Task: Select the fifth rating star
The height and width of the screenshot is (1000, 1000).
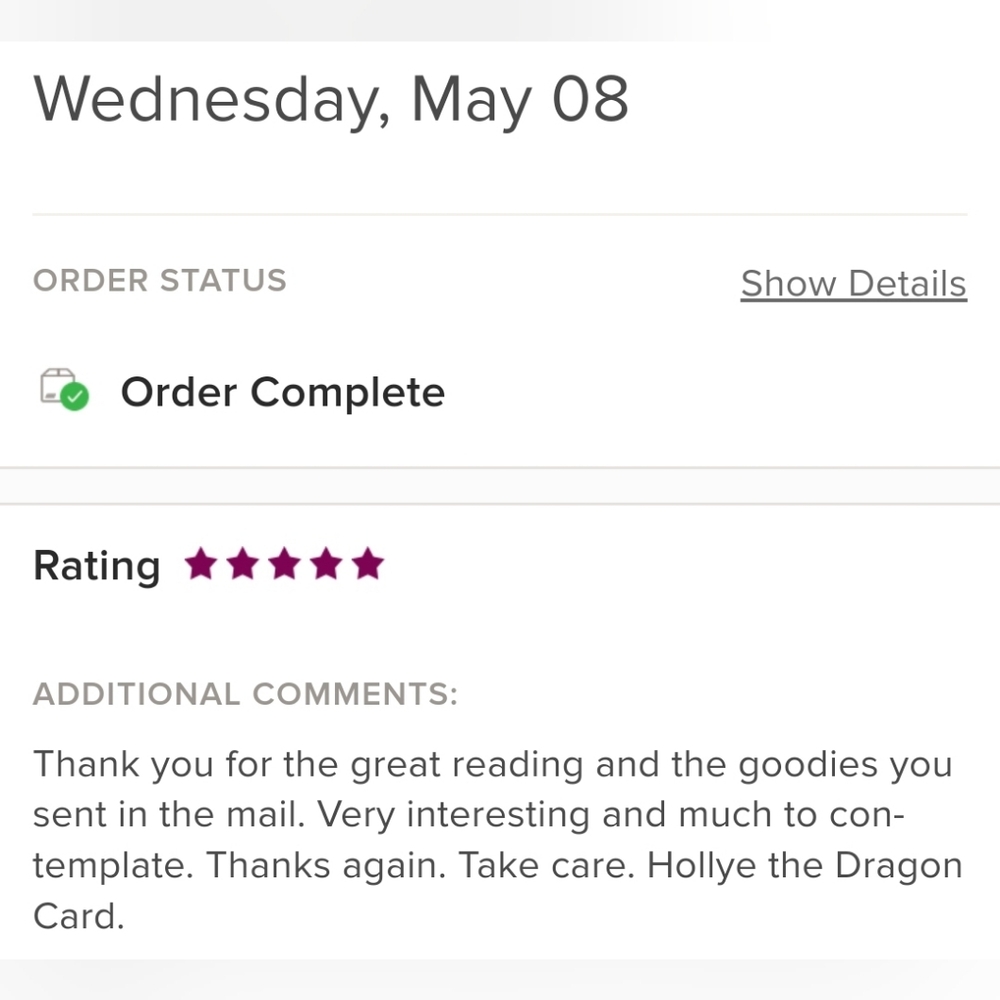Action: tap(368, 565)
